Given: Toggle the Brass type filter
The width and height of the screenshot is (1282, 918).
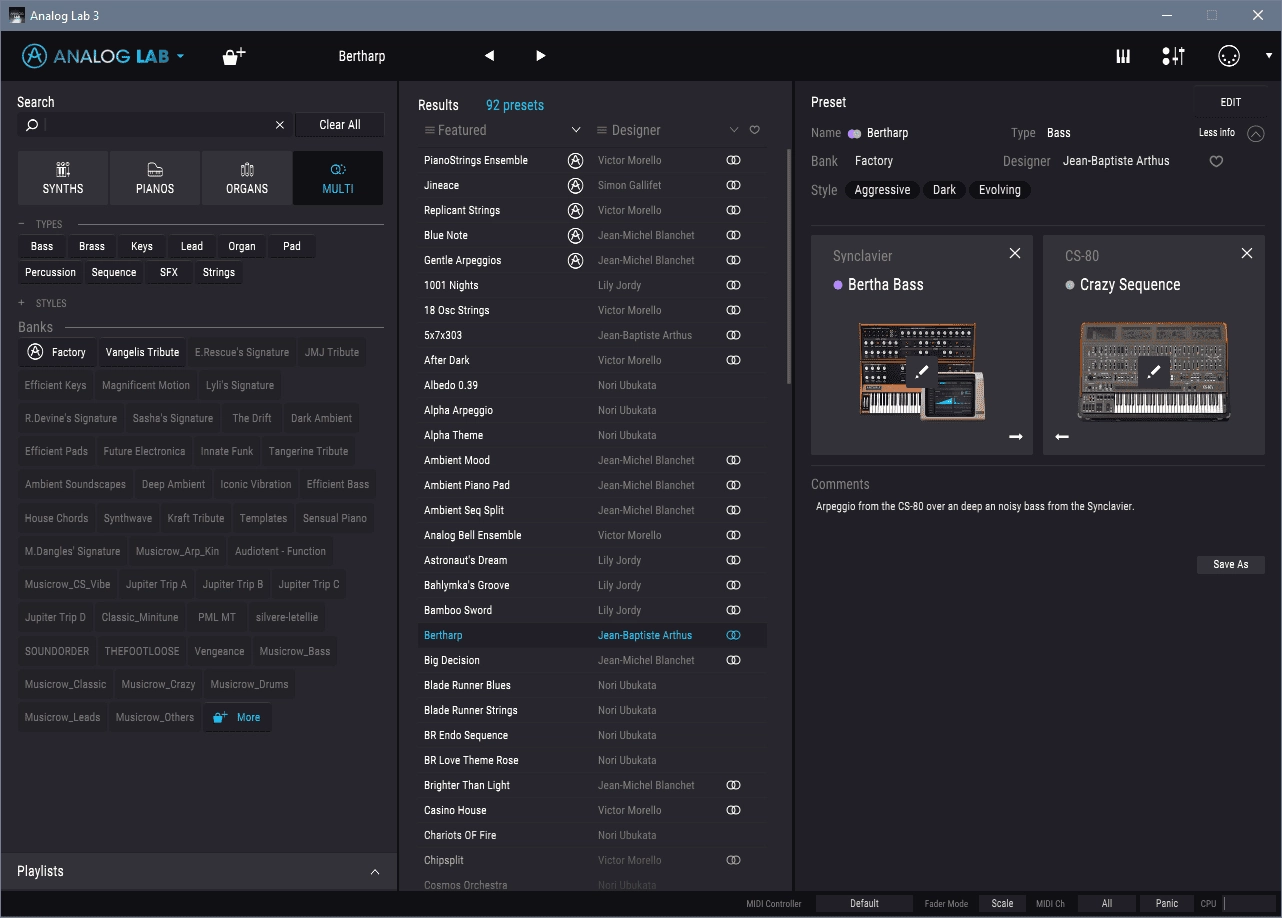Looking at the screenshot, I should point(92,246).
